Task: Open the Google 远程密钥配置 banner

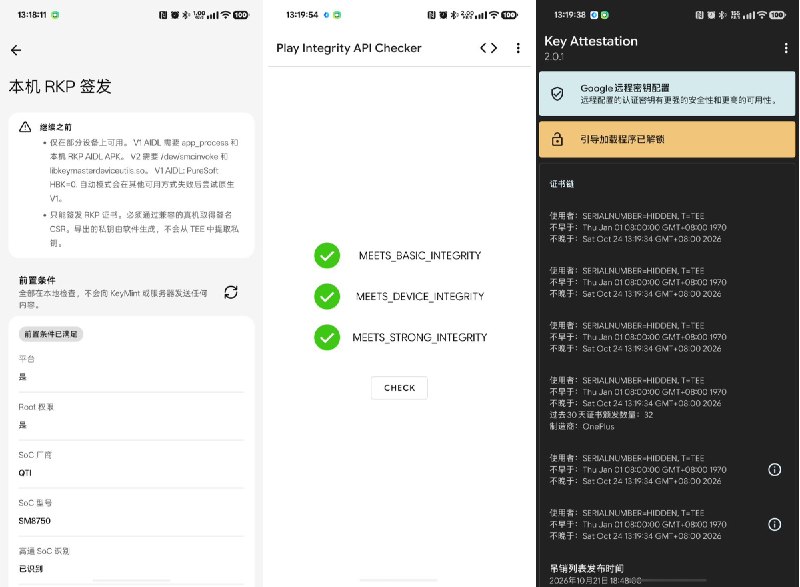Action: coord(667,94)
